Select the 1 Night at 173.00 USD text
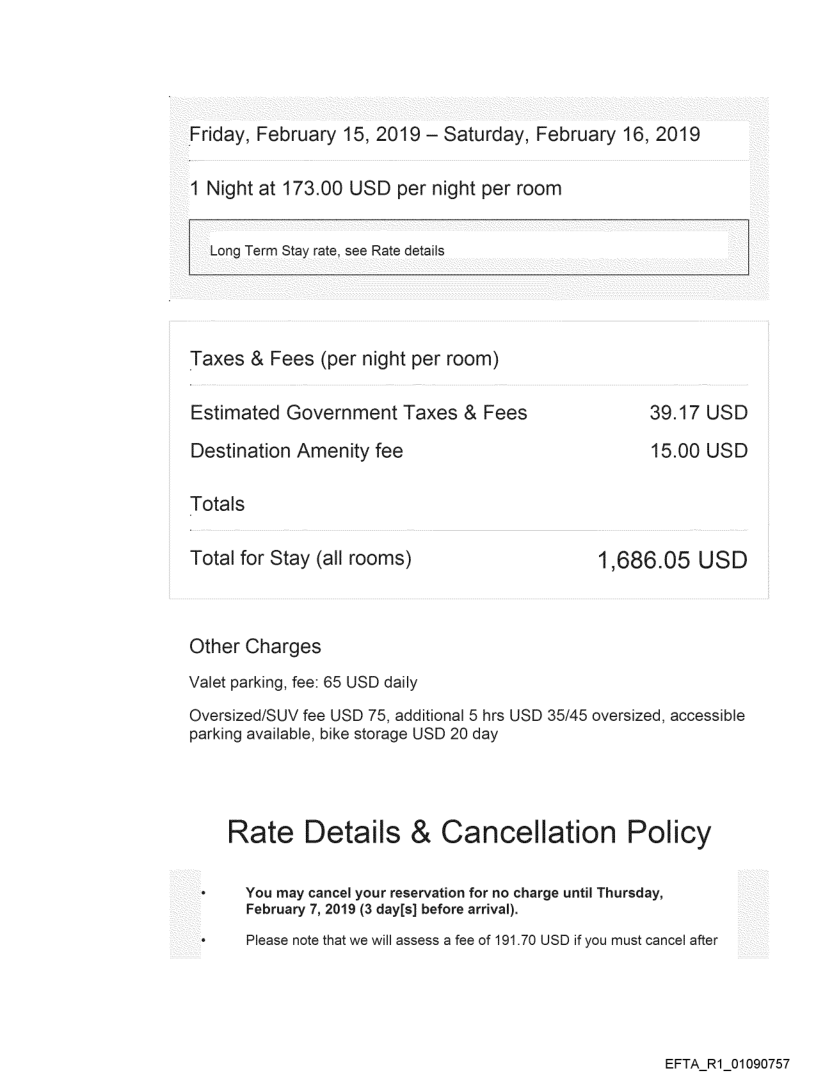 375,190
